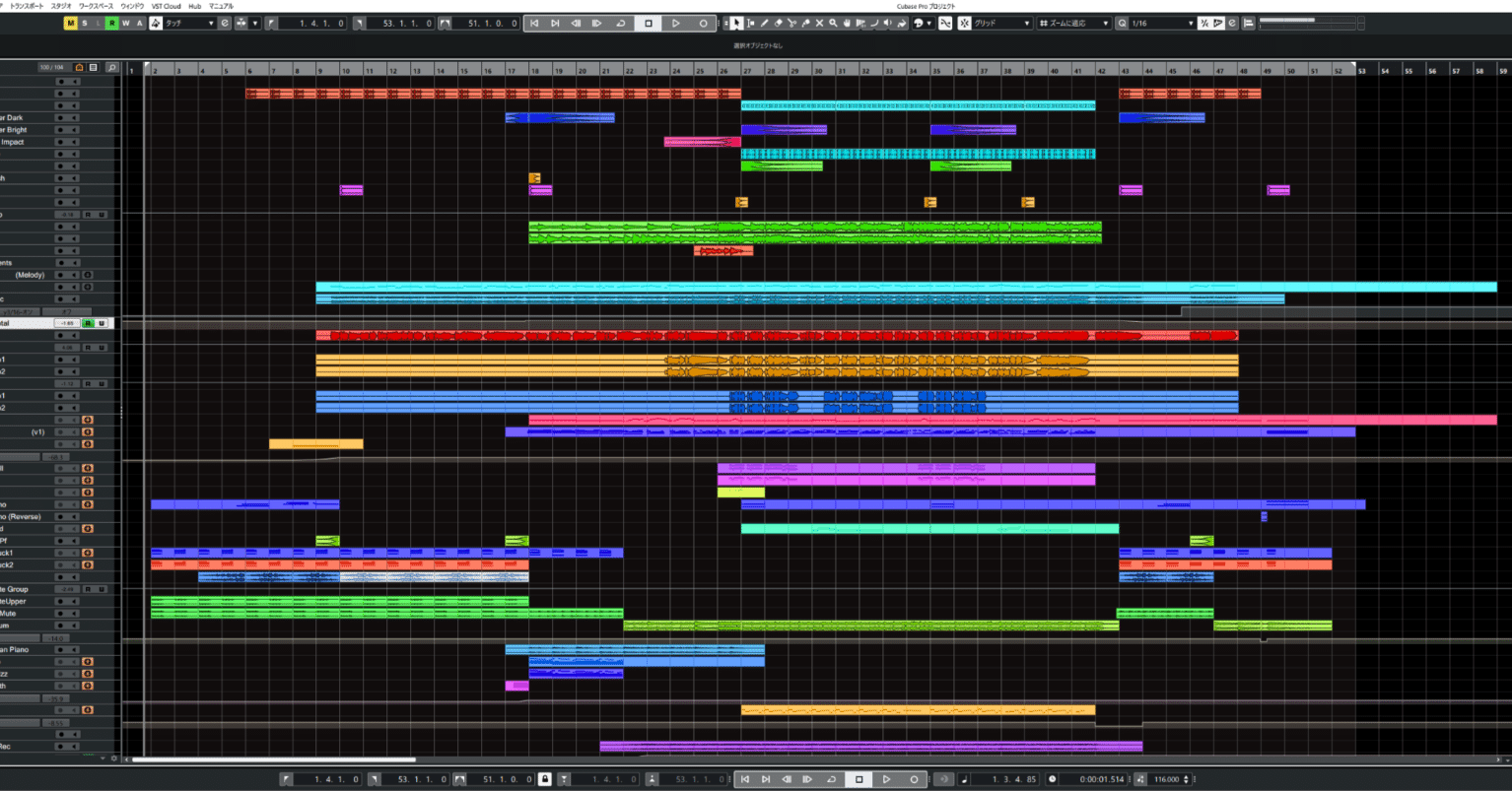Viewport: 1512px width, 791px height.
Task: Open the Color tool in the toolbar
Action: click(919, 23)
